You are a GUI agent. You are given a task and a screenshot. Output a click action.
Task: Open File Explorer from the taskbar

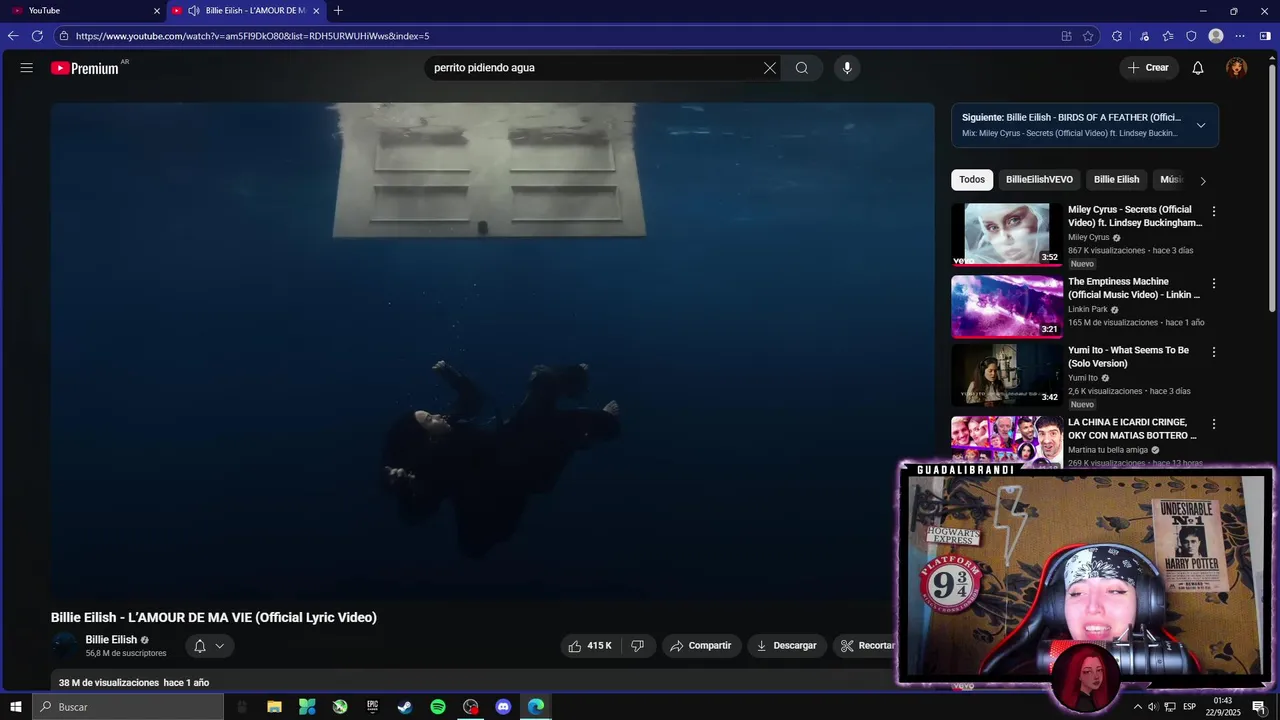click(x=274, y=707)
